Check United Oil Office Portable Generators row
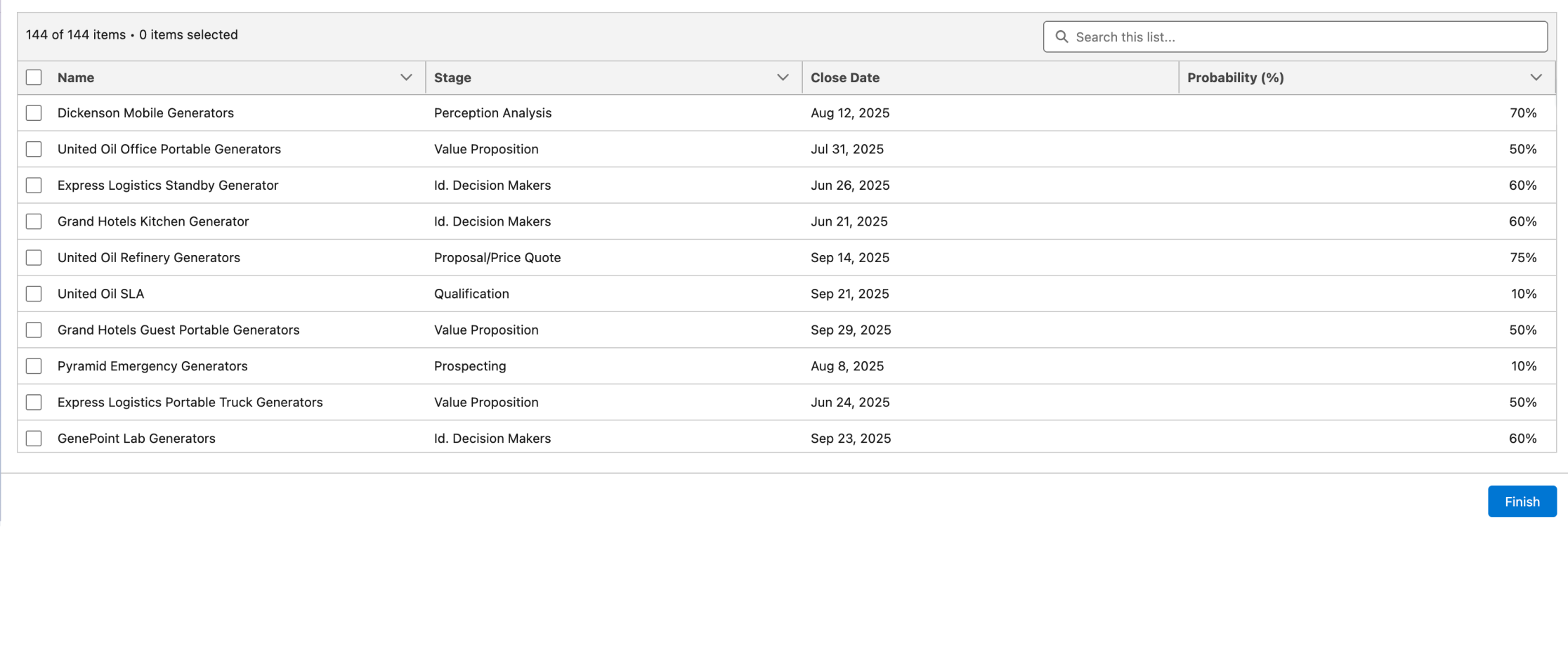 pos(34,149)
